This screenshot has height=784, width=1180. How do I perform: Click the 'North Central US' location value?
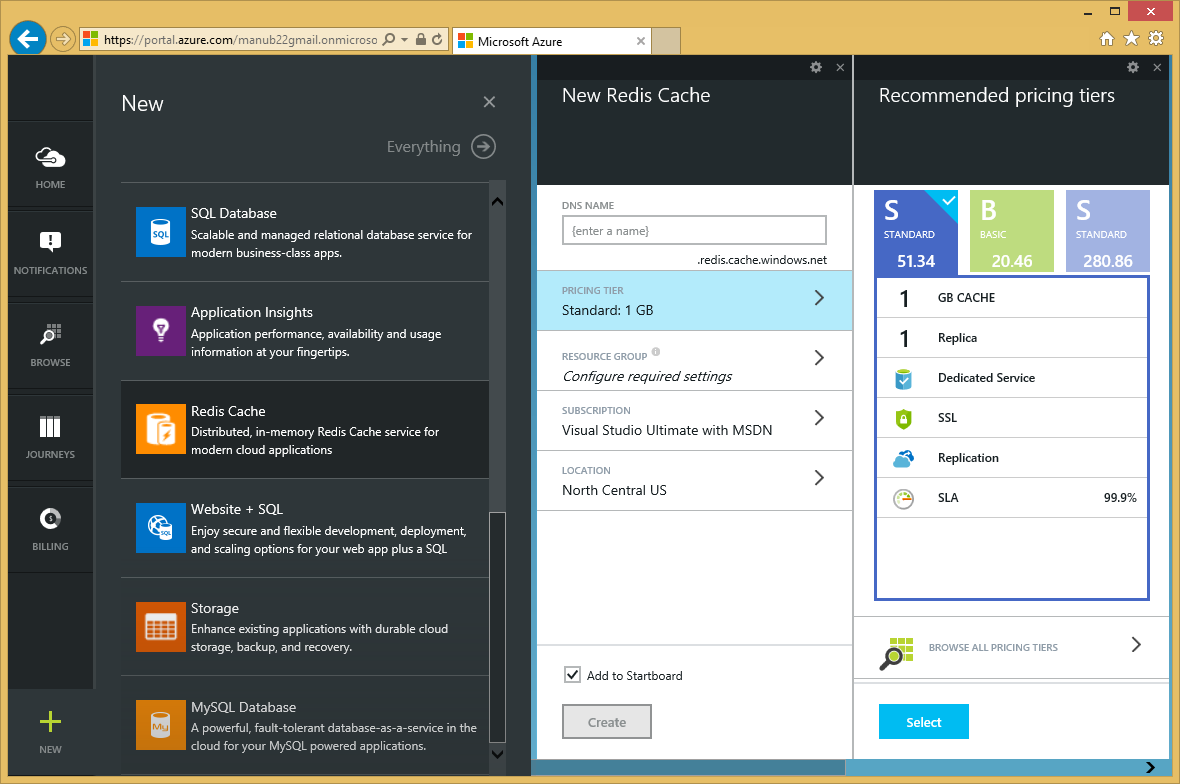tap(614, 491)
